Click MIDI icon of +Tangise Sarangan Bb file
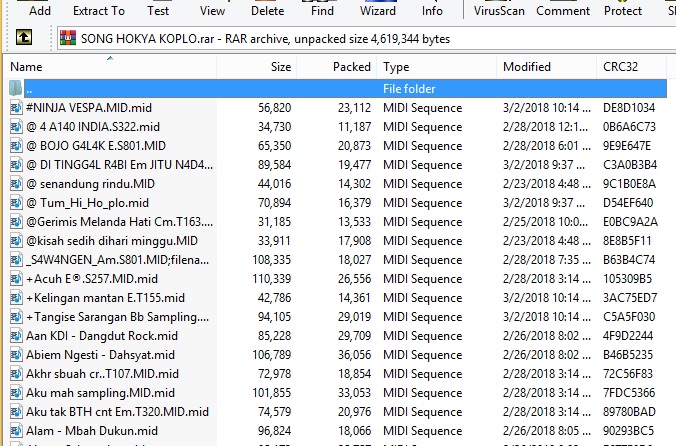Image resolution: width=676 pixels, height=446 pixels. click(16, 316)
